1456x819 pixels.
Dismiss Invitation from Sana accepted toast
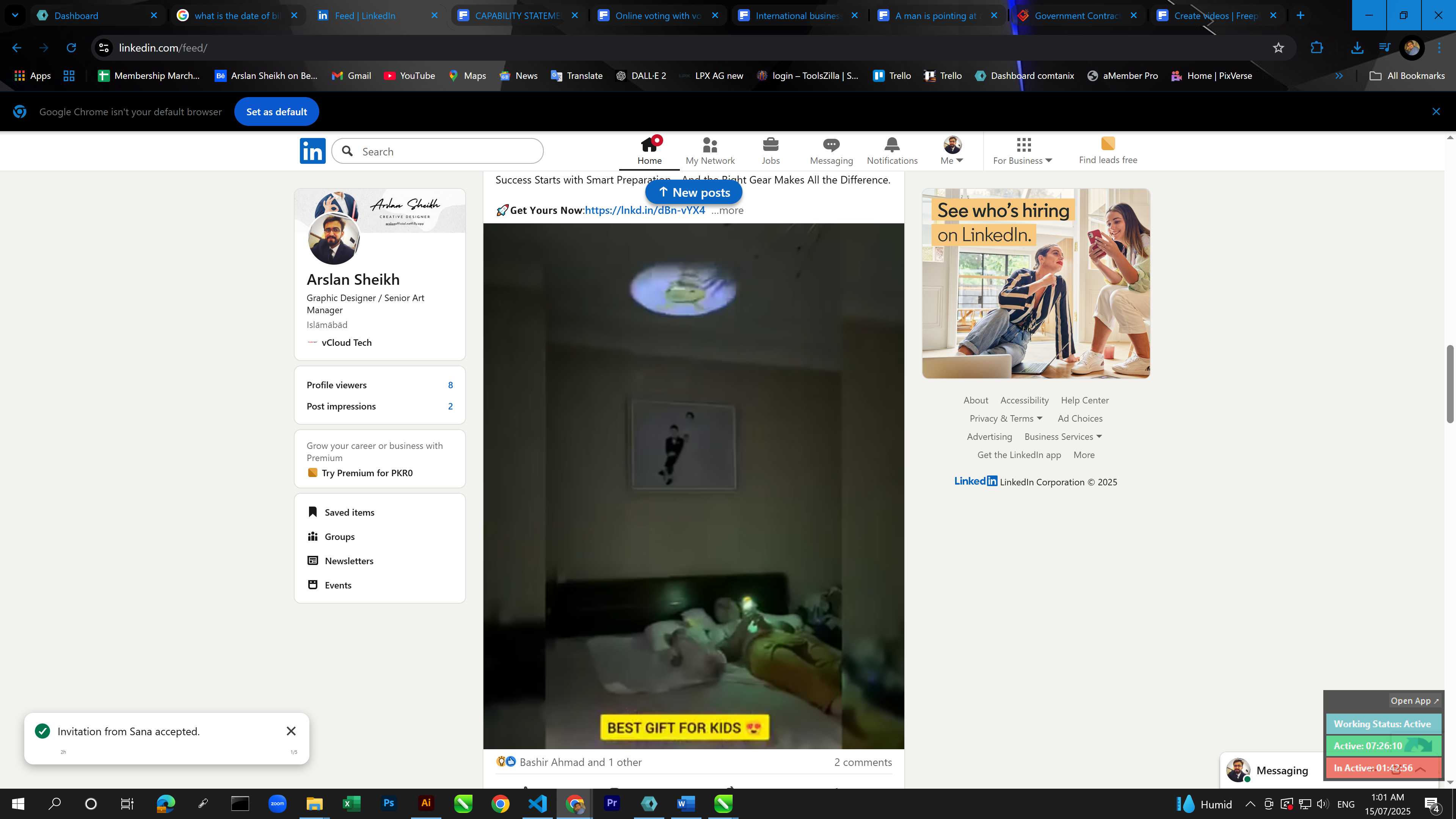(291, 731)
